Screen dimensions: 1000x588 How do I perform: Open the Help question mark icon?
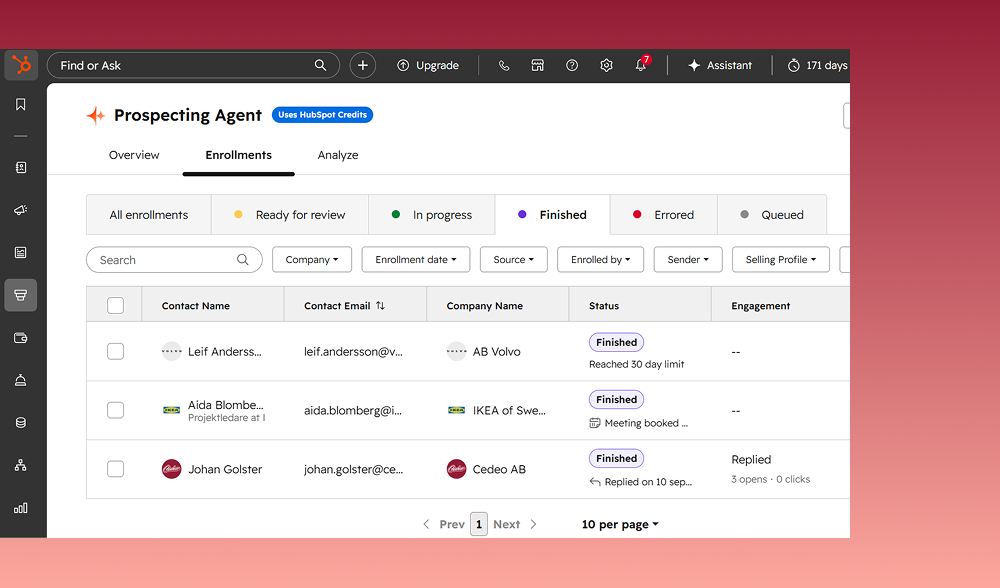572,65
